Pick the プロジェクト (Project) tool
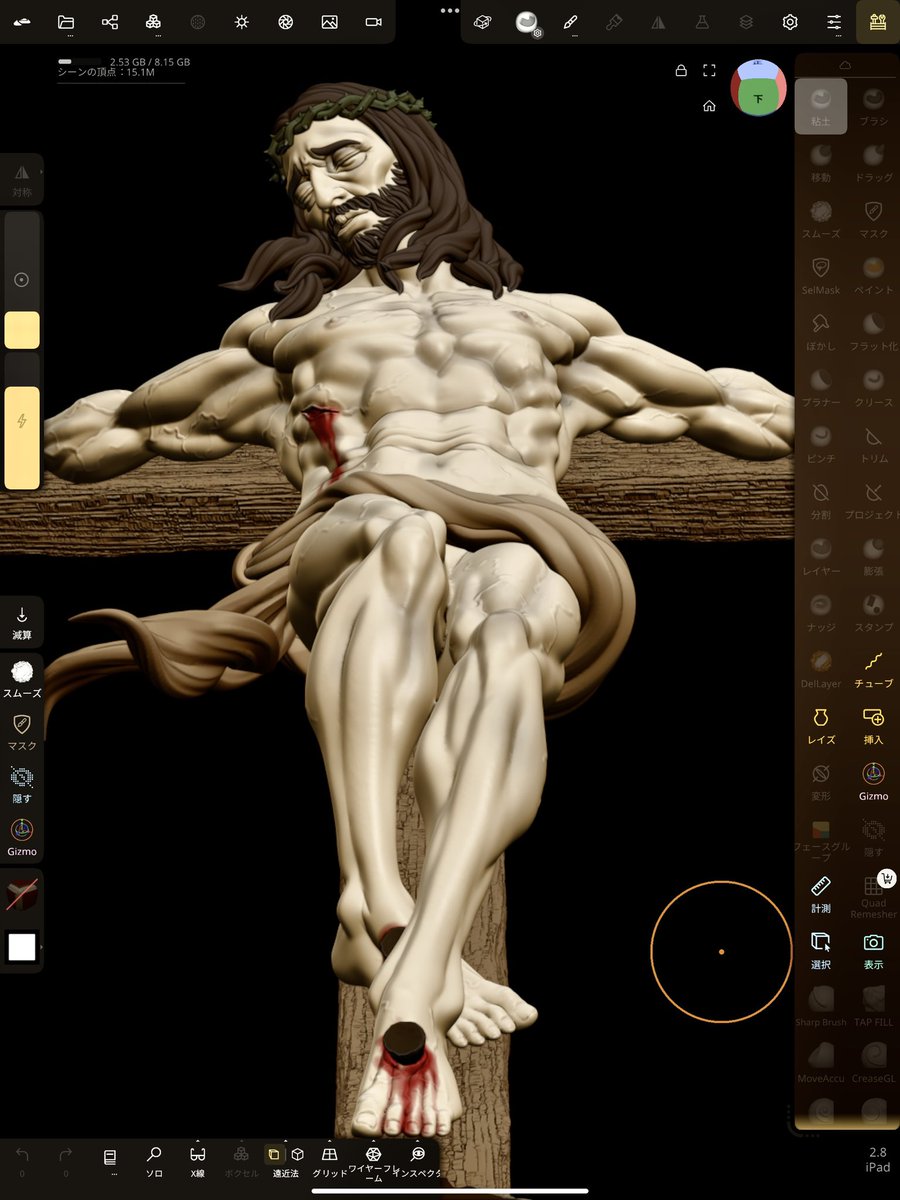900x1200 pixels. (x=873, y=499)
